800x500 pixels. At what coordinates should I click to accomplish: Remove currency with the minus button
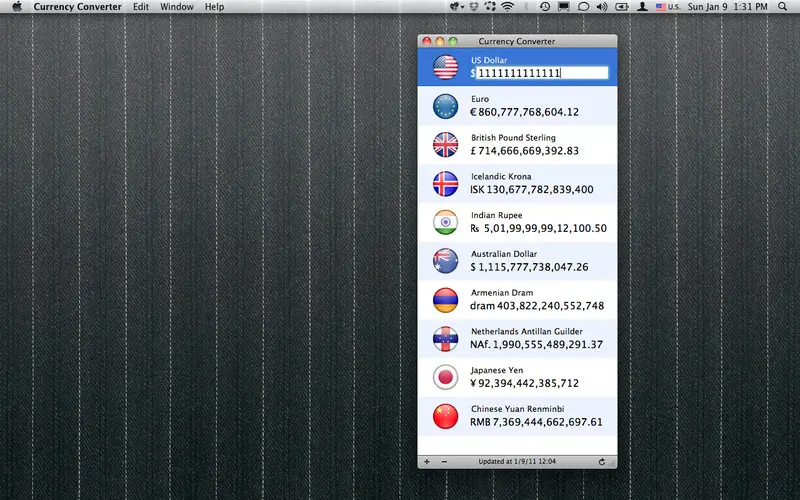pos(444,462)
